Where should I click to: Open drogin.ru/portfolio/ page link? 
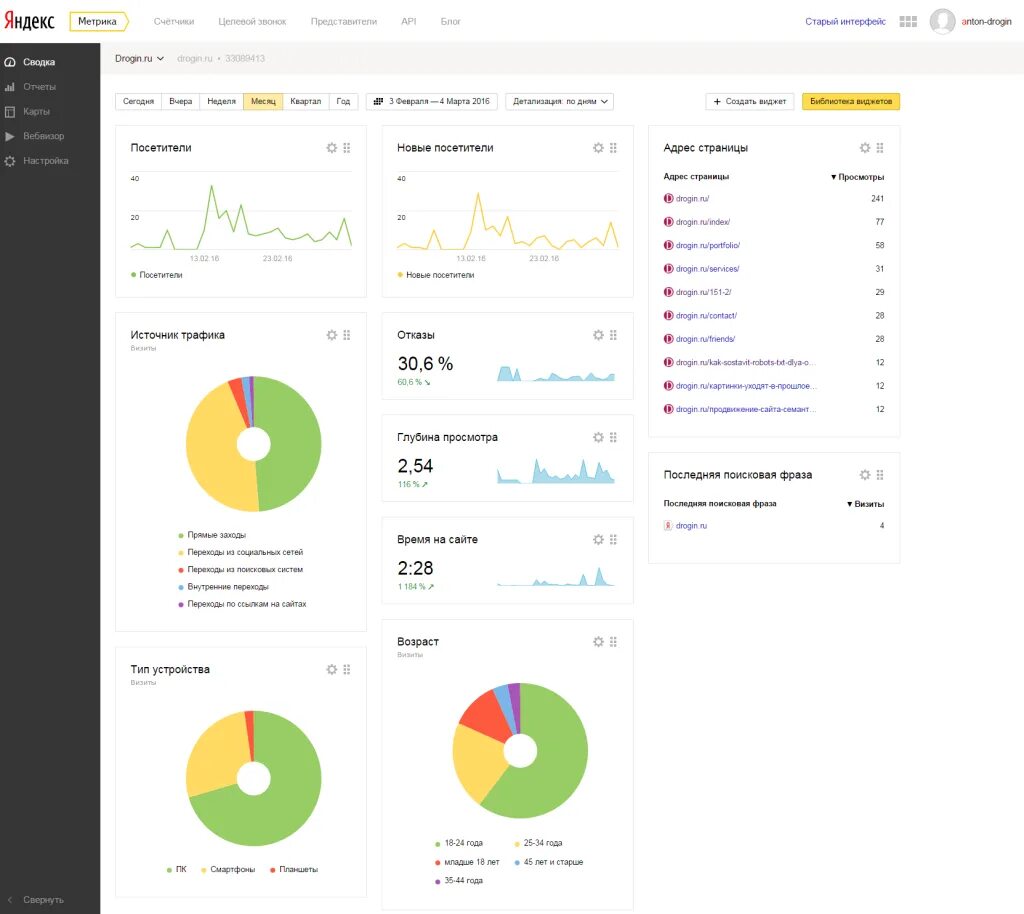[707, 245]
